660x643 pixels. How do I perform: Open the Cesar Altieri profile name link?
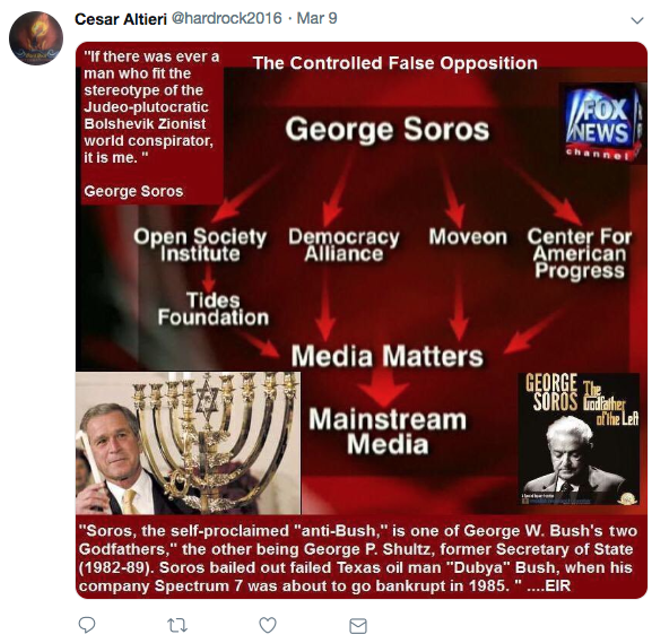coord(121,19)
